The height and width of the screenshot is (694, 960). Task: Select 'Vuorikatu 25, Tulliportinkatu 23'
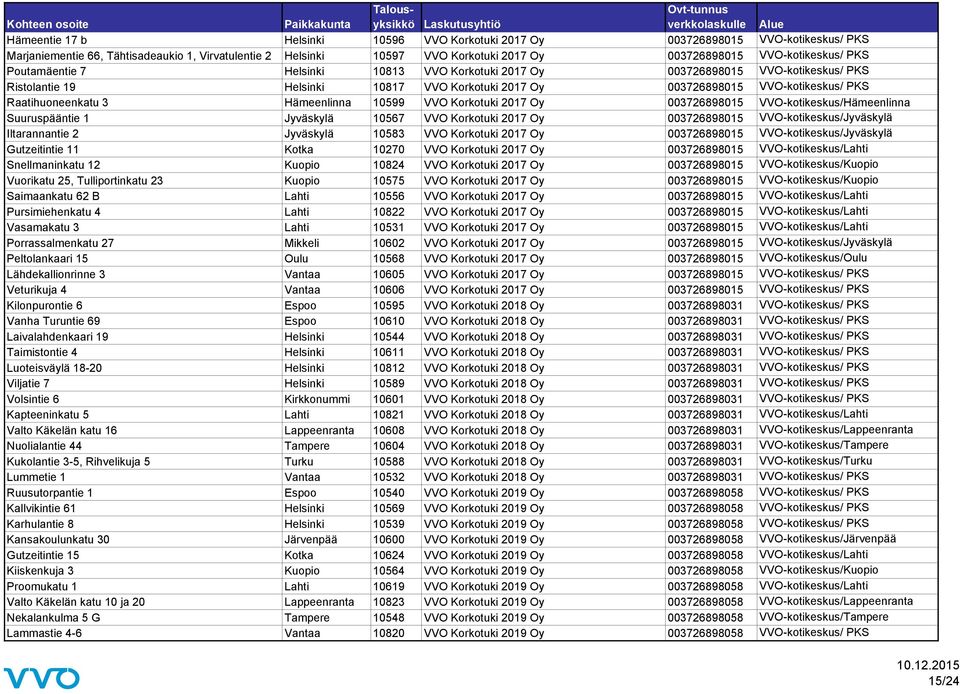84,181
